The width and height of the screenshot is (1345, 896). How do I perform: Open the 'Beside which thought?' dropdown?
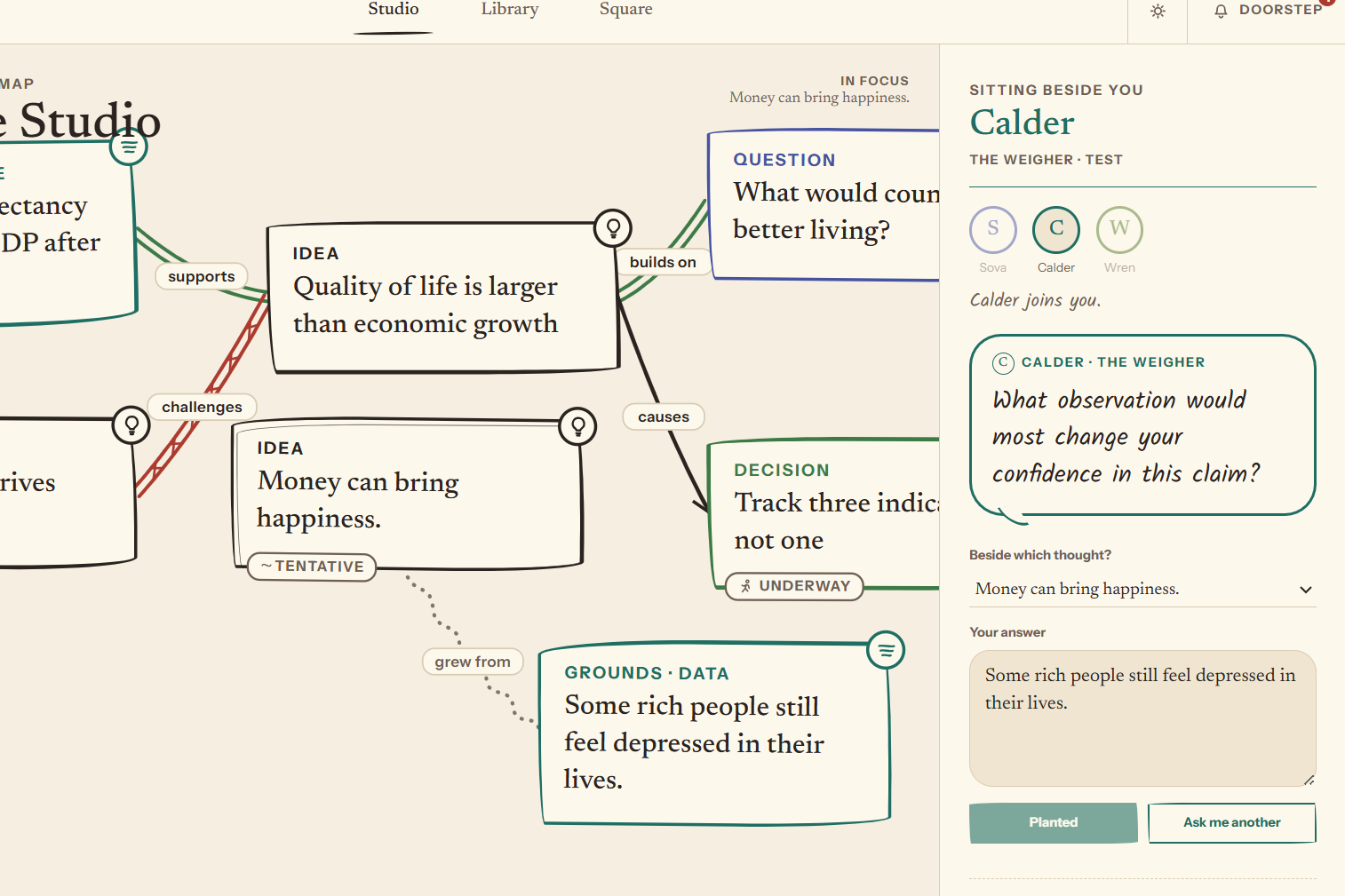pyautogui.click(x=1142, y=589)
